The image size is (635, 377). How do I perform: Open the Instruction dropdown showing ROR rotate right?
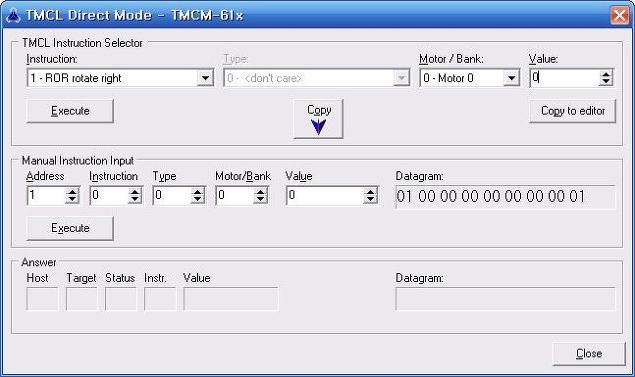(205, 78)
